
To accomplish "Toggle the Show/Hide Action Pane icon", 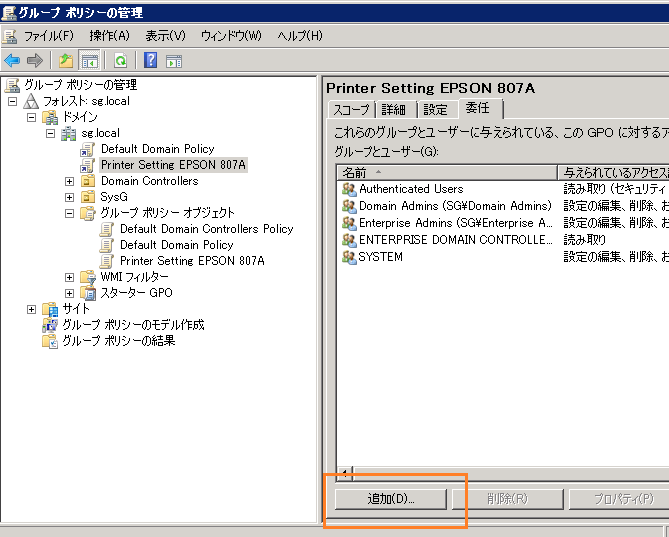I will click(x=174, y=61).
